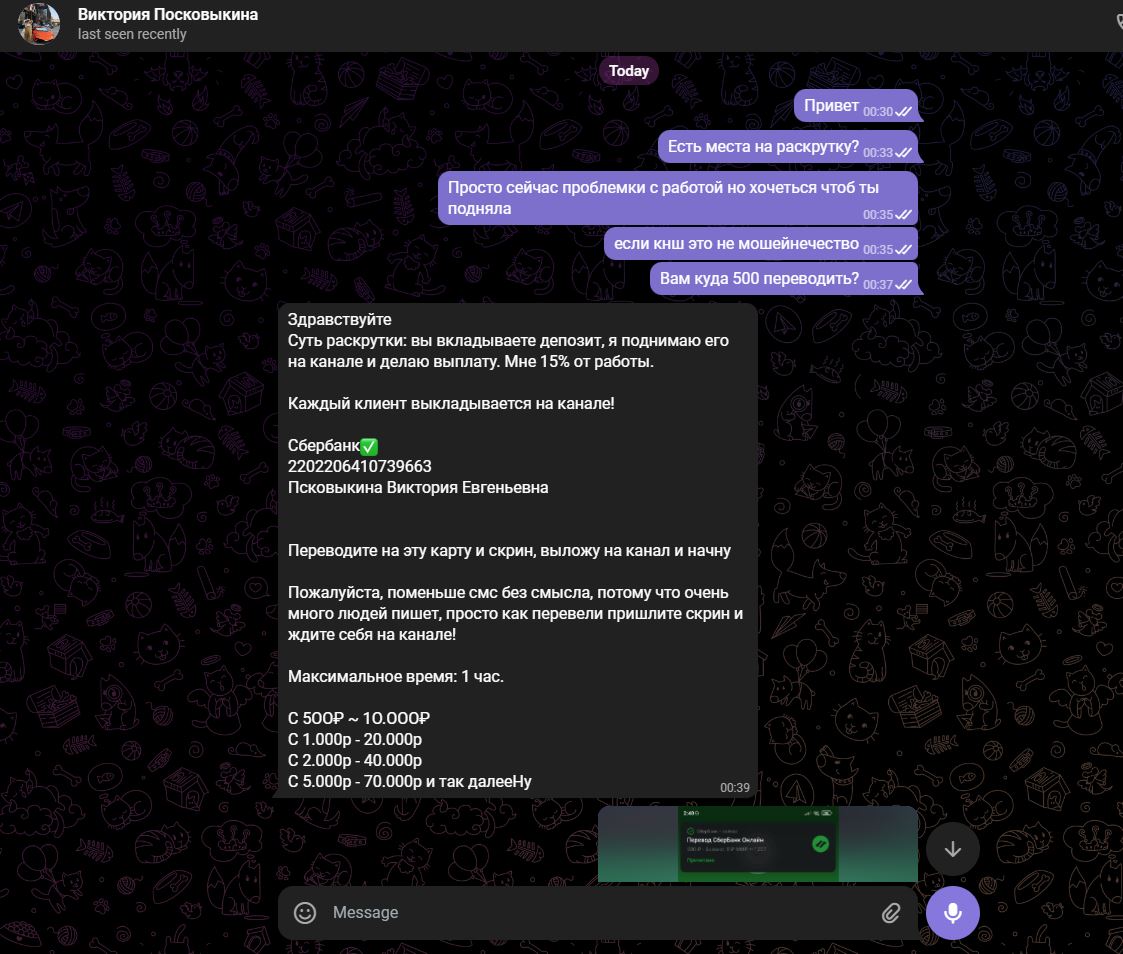Click the card number 2202206410739663

[360, 466]
